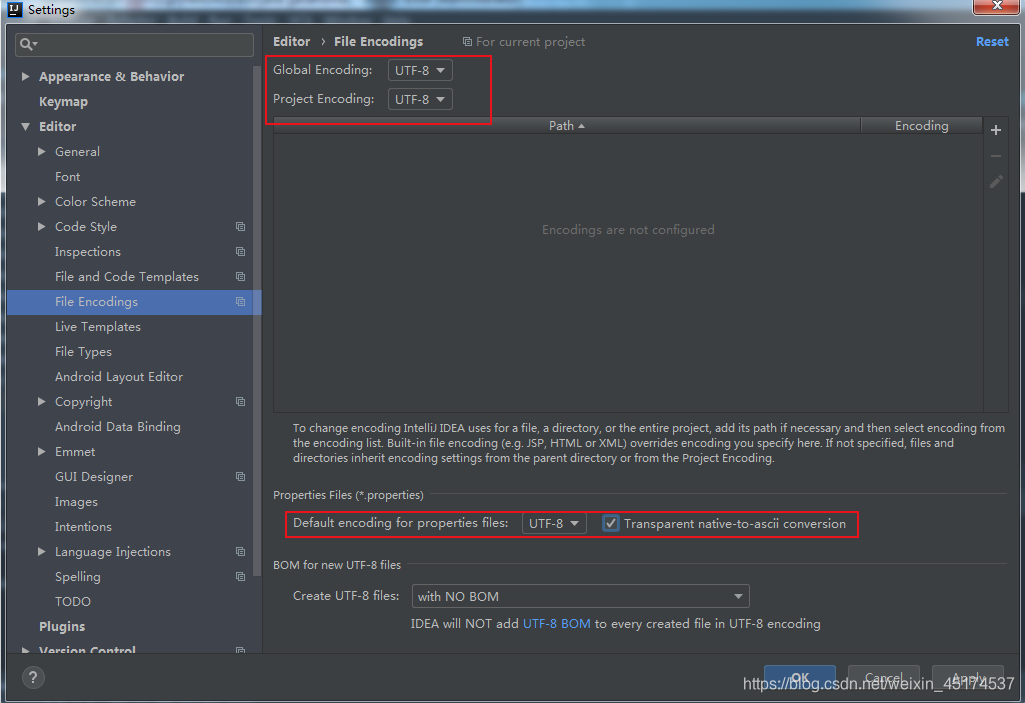Click the project-level icon next to Inspections
The width and height of the screenshot is (1025, 703).
(241, 252)
